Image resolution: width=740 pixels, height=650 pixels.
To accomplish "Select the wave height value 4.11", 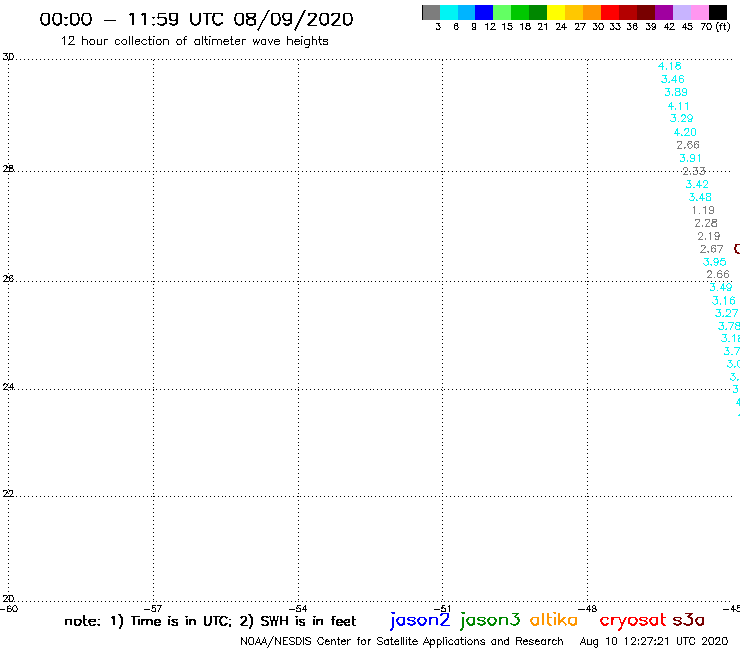I will [679, 106].
